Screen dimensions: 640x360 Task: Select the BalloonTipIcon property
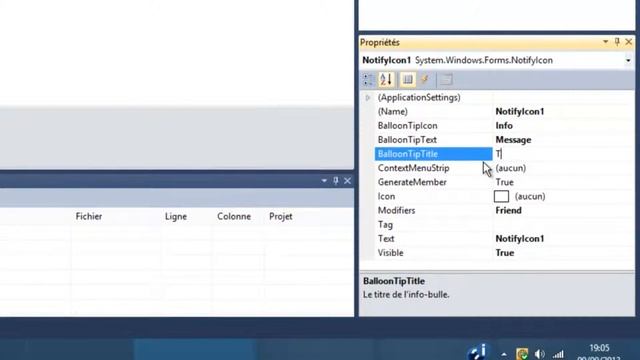pos(433,126)
